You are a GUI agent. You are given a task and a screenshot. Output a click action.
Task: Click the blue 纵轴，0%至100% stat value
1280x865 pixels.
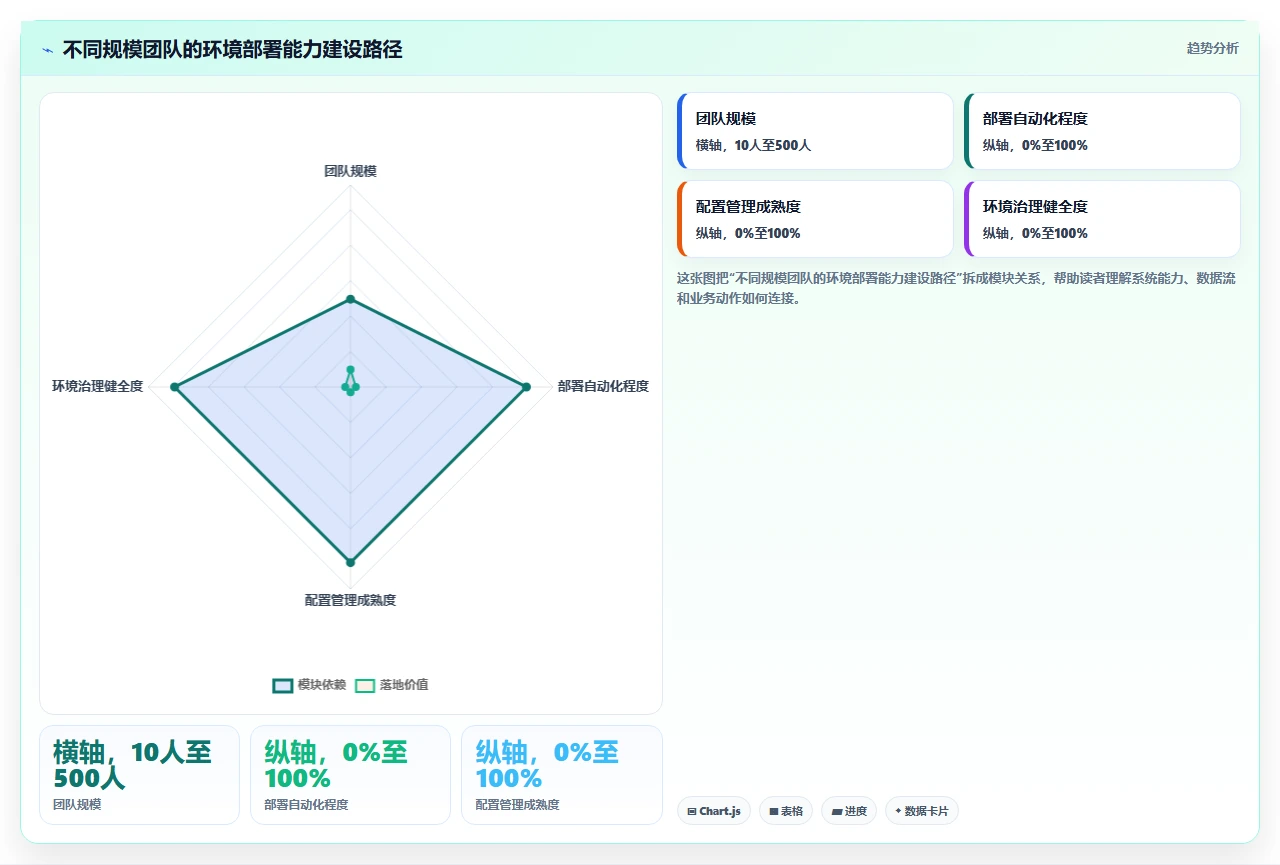click(547, 765)
